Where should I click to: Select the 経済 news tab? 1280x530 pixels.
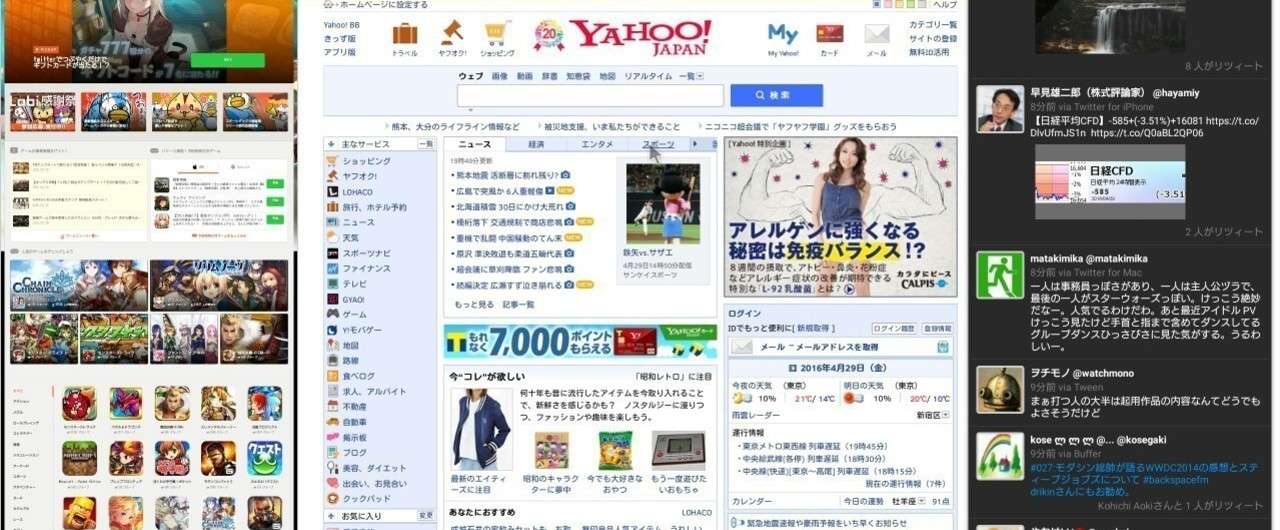[x=535, y=145]
